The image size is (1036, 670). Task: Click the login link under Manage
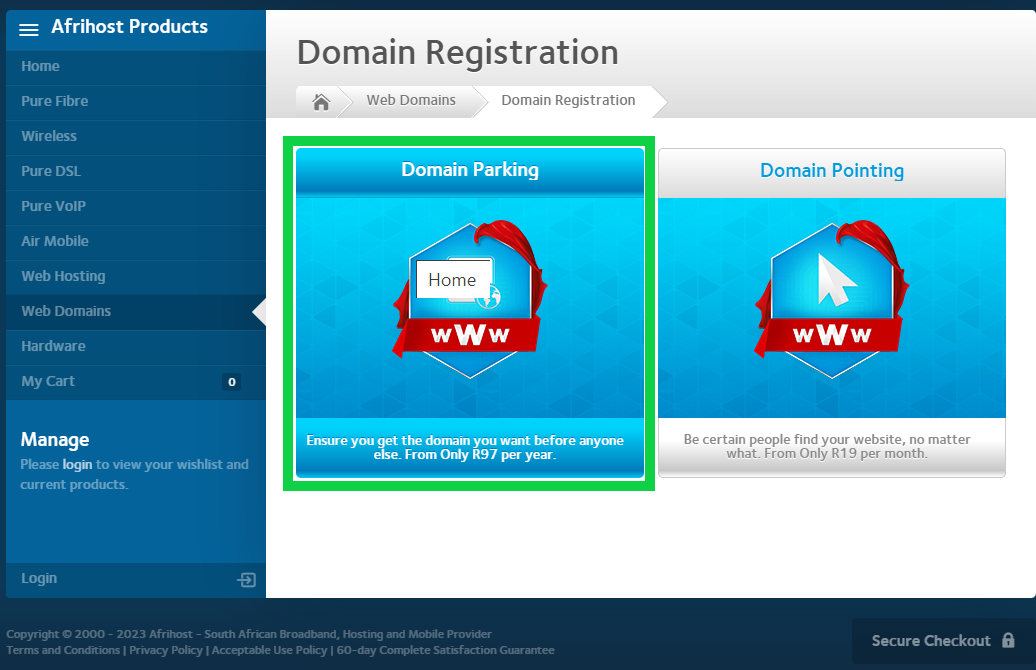click(x=77, y=464)
